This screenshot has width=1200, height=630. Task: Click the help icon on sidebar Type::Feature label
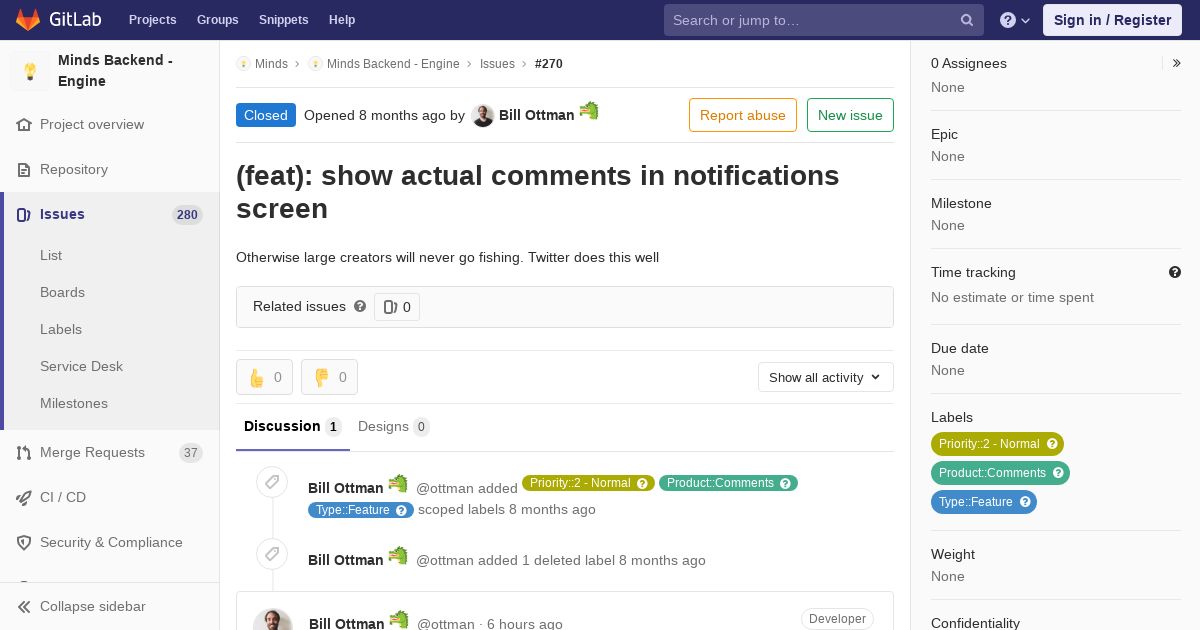(1025, 502)
